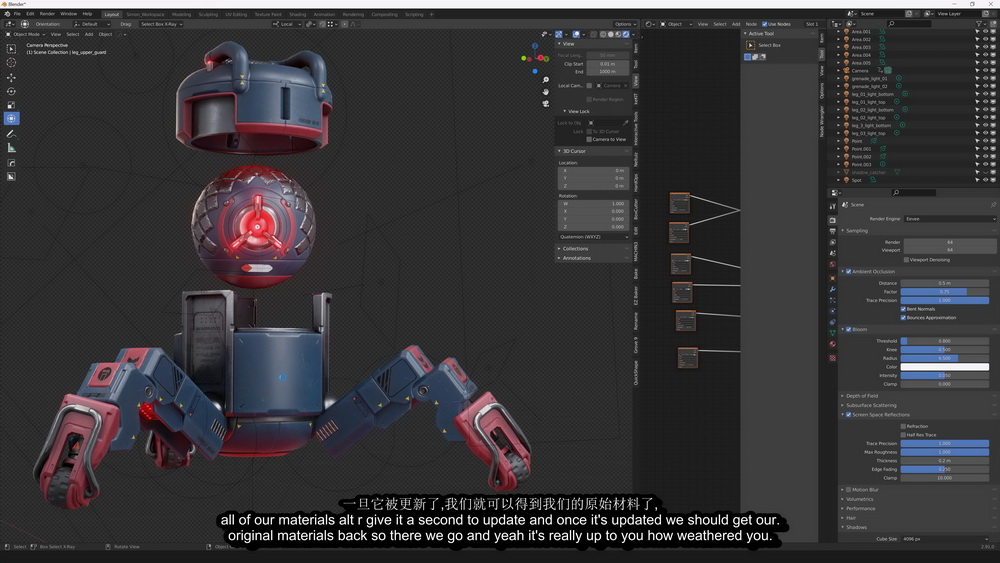Screen dimensions: 1000x563
Task: Click the Blender logo menu icon
Action: tap(6, 14)
